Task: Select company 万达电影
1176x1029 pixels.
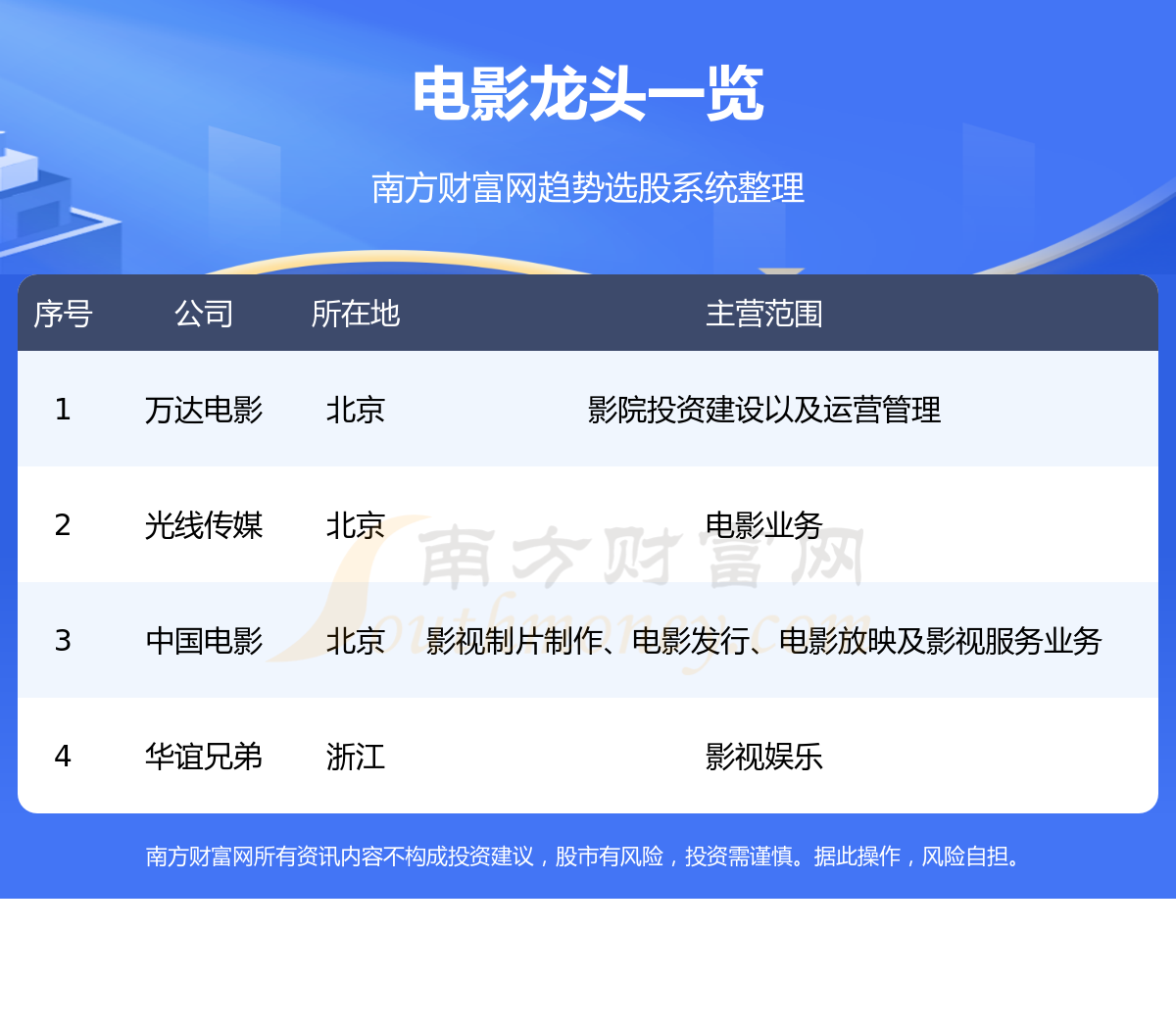Action: pyautogui.click(x=204, y=410)
